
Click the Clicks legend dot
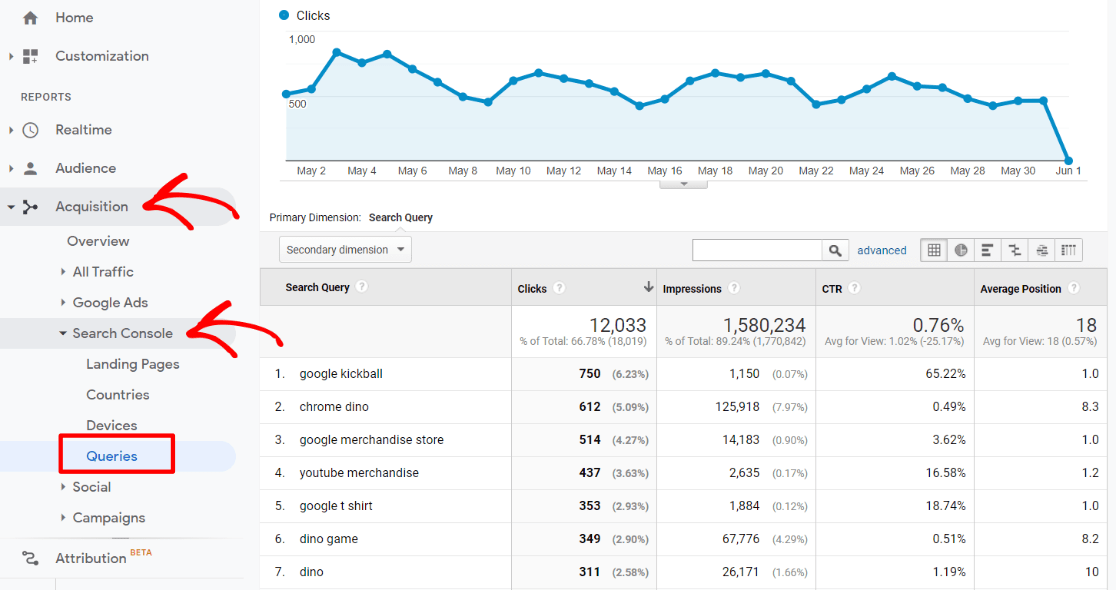coord(284,15)
